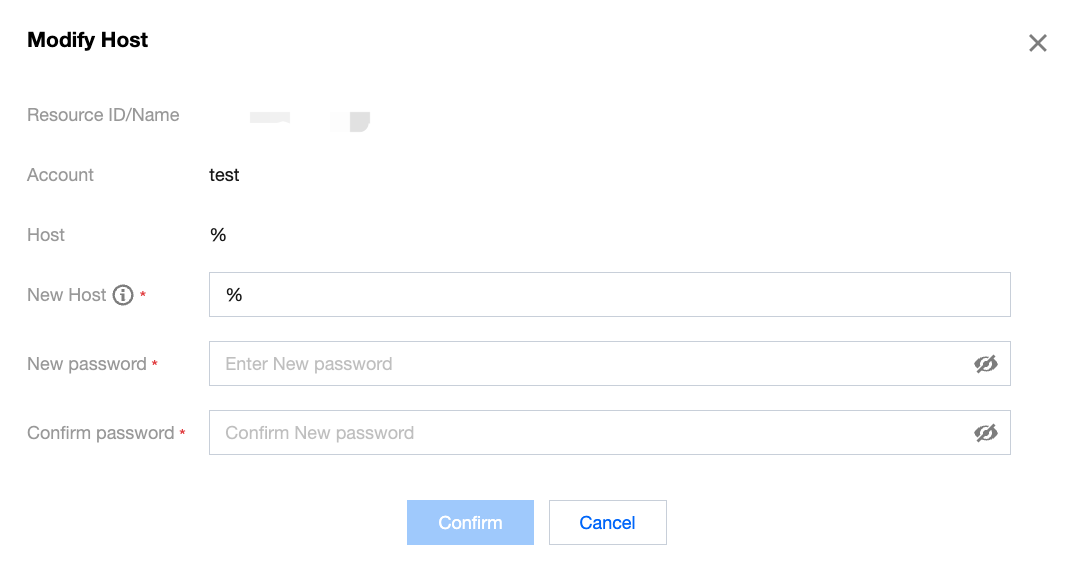Show the New password field characters

pyautogui.click(x=985, y=364)
